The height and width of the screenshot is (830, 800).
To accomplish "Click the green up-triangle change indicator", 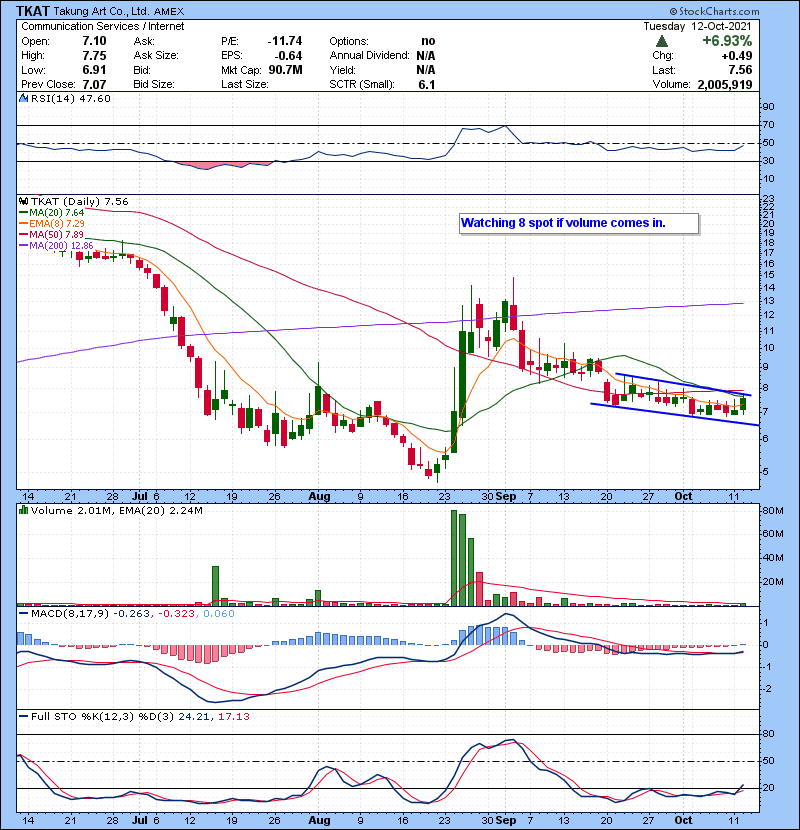I will point(662,41).
